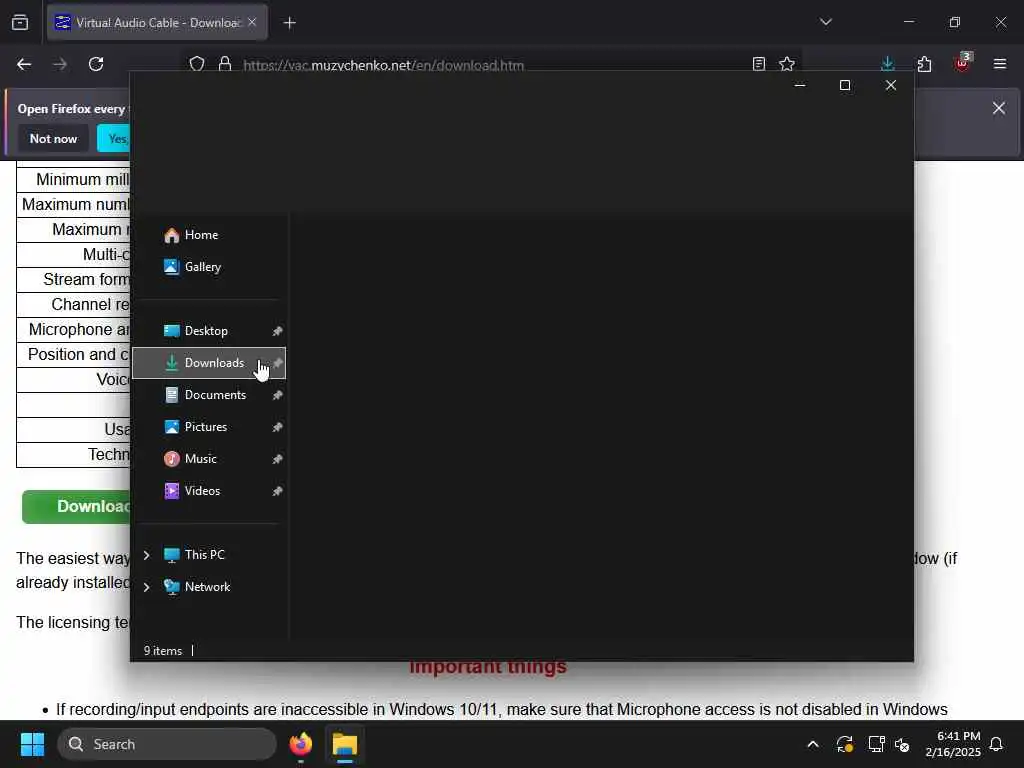Screen dimensions: 1024x768
Task: Open a new Firefox tab
Action: (x=289, y=23)
